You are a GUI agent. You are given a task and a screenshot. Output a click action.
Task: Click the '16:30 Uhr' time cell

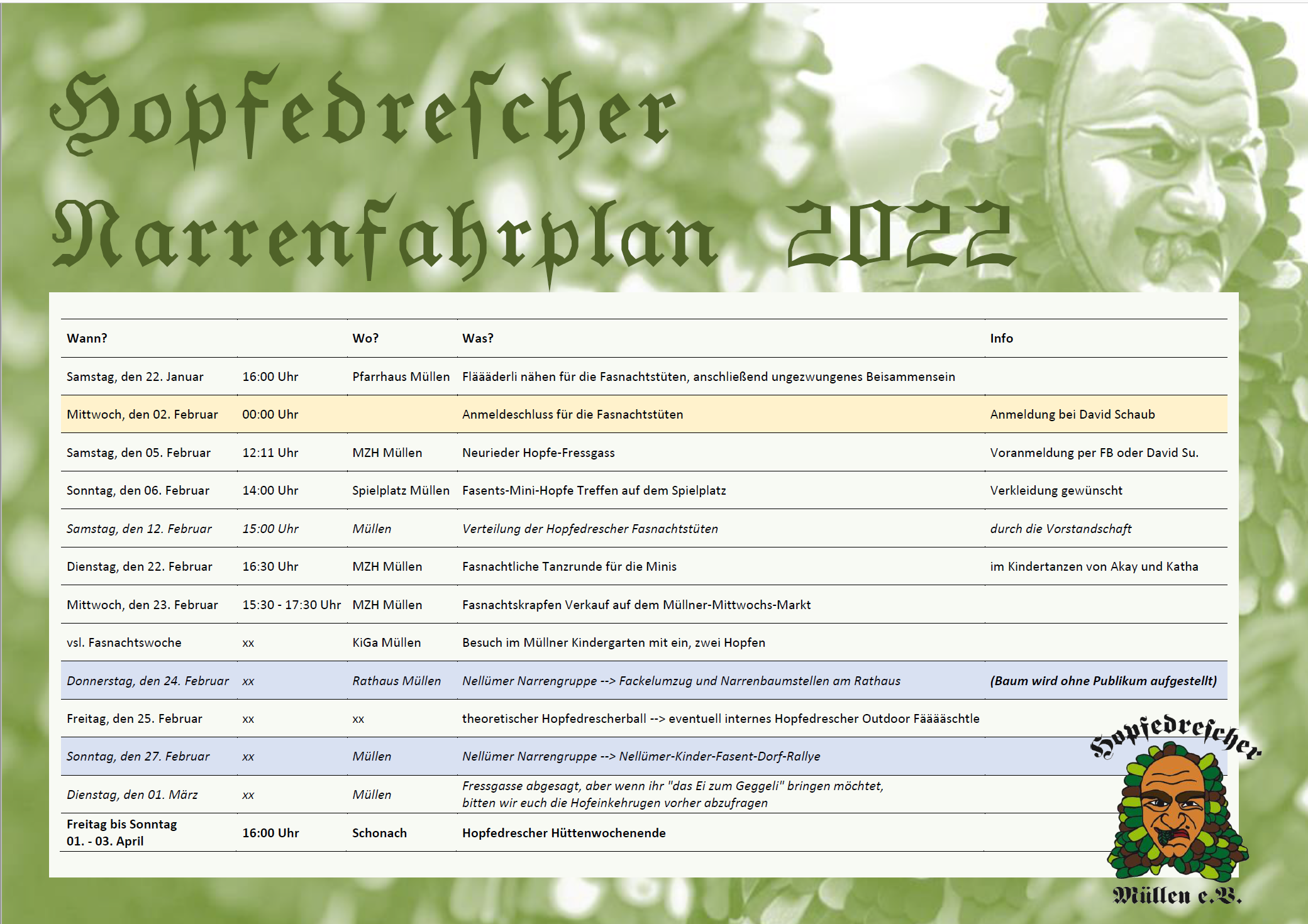[270, 566]
